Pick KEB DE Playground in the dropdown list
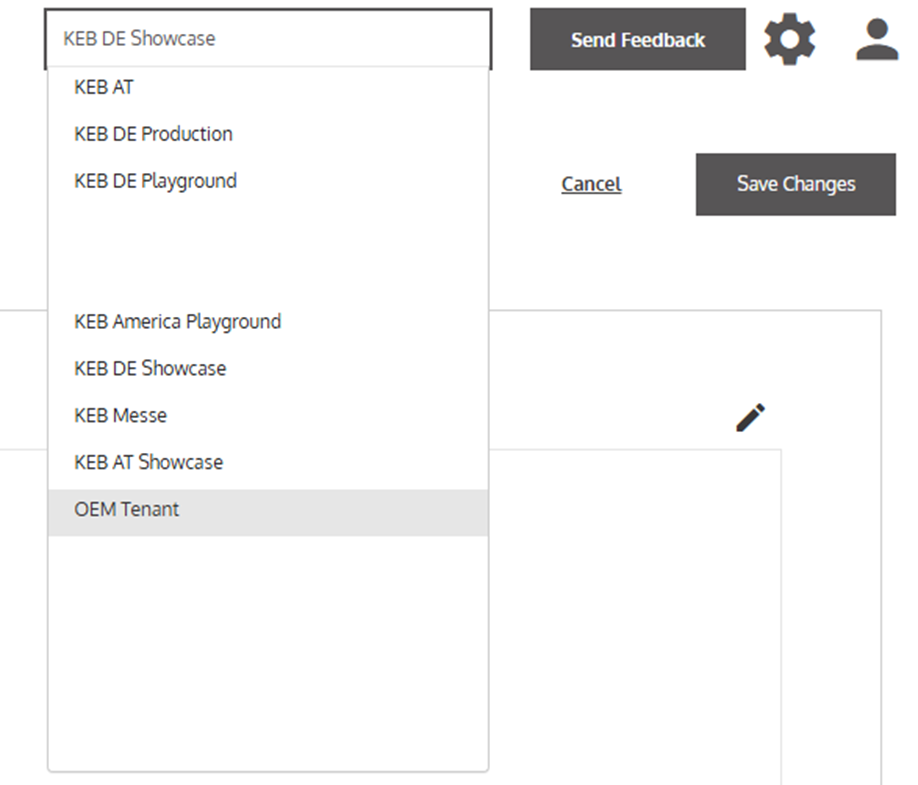The width and height of the screenshot is (918, 785). click(x=155, y=181)
